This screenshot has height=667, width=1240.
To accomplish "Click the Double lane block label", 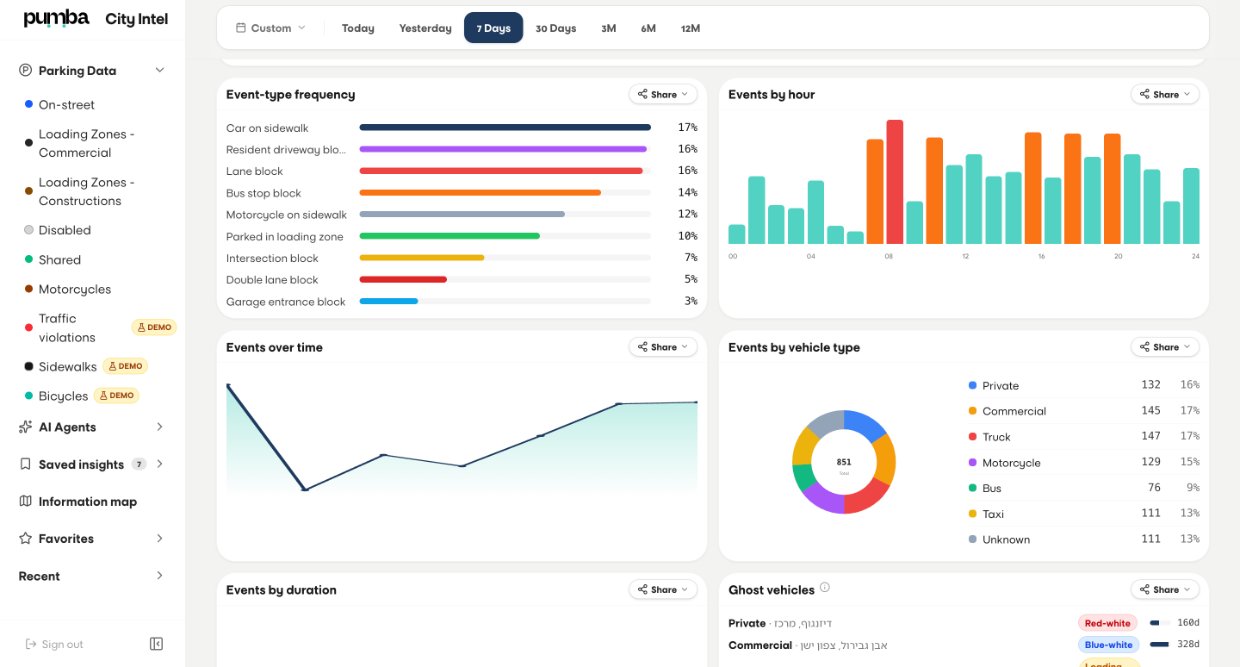I will pos(272,280).
